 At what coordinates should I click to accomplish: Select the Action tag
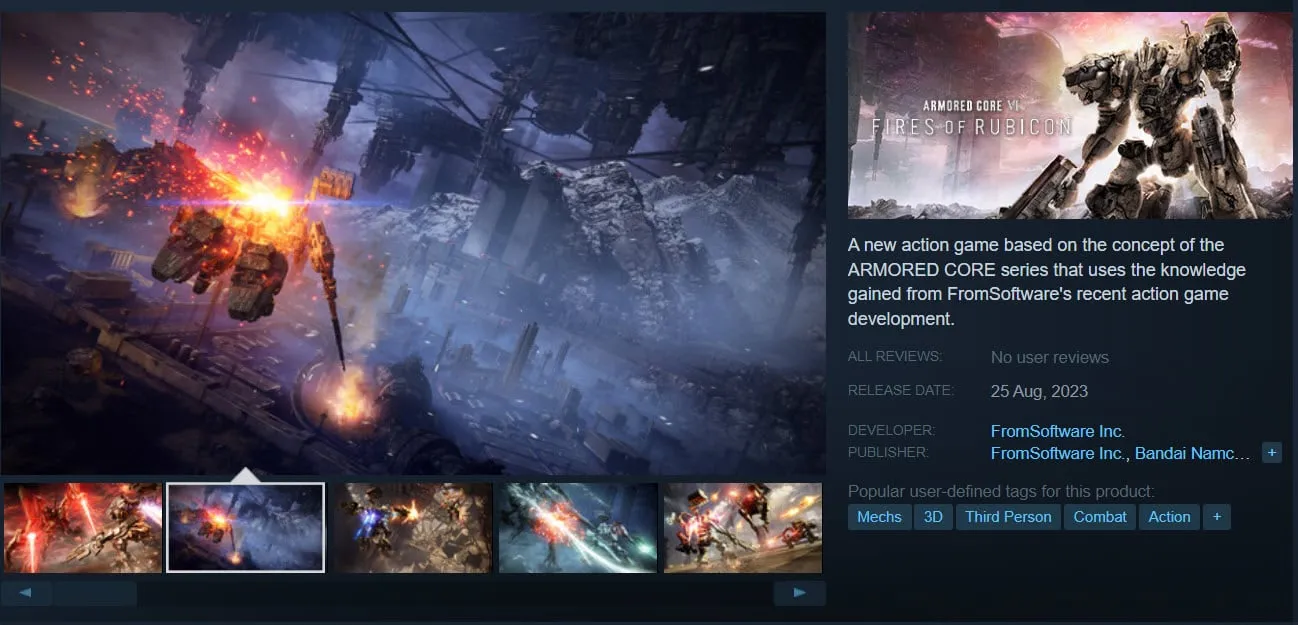[x=1169, y=517]
